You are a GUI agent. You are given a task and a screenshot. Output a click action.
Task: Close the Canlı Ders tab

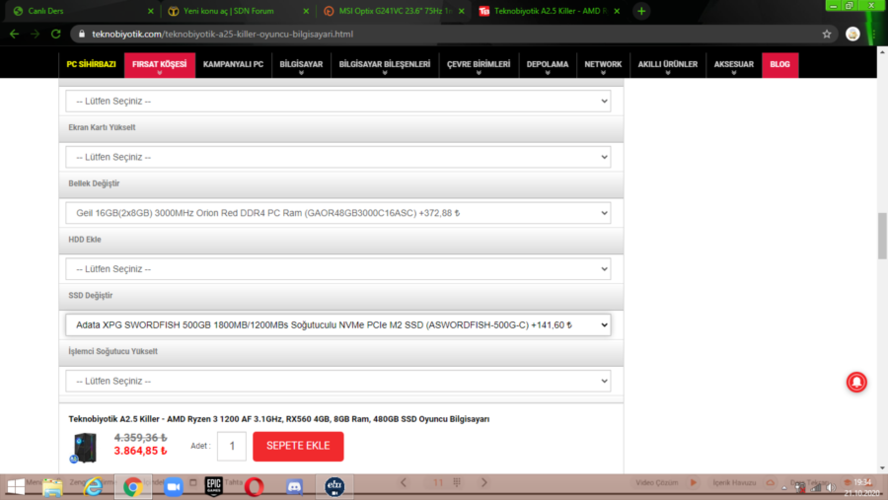point(150,11)
